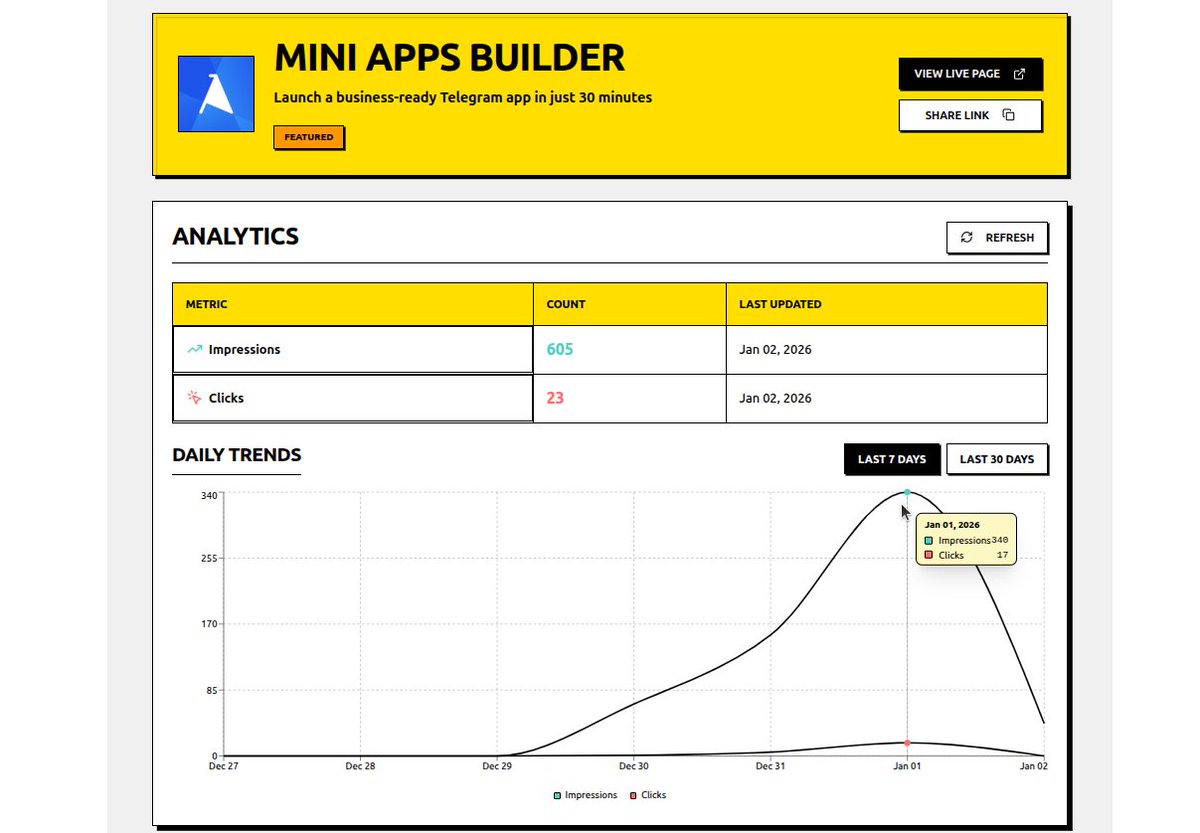The image size is (1200, 833).
Task: Click the 85 y-axis label
Action: (210, 690)
